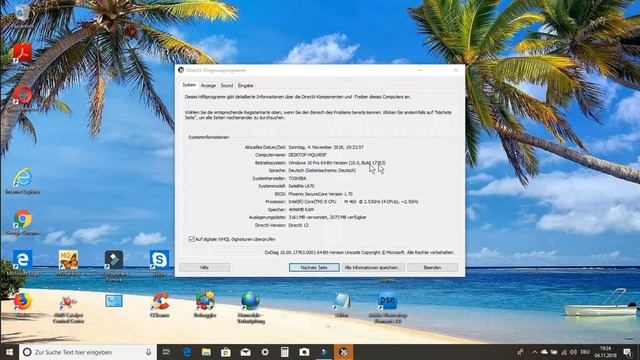The width and height of the screenshot is (640, 360).
Task: Switch to the Anzeige tab
Action: click(x=208, y=86)
